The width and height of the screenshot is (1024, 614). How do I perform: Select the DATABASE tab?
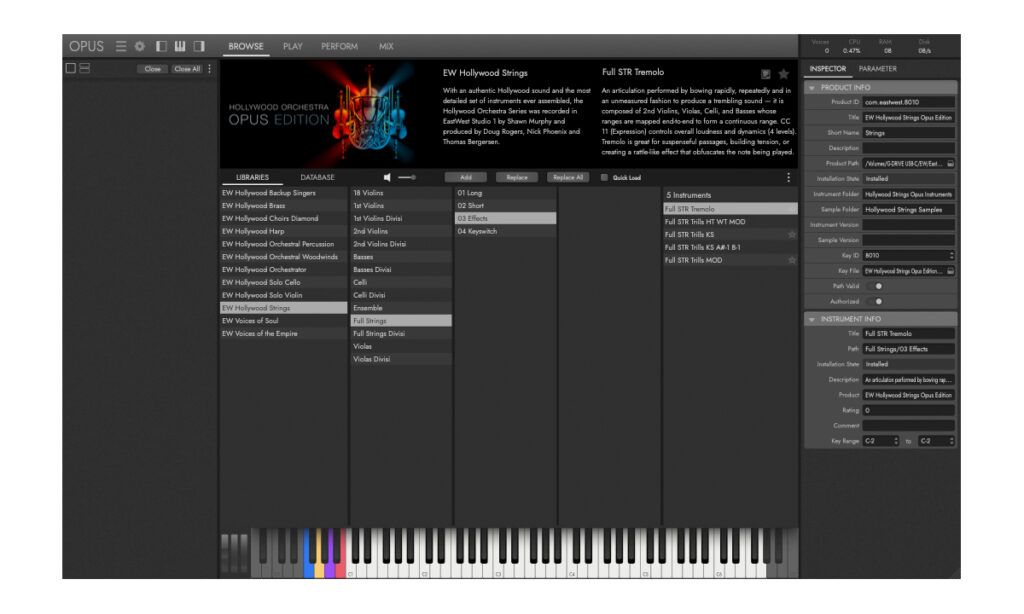click(x=317, y=177)
